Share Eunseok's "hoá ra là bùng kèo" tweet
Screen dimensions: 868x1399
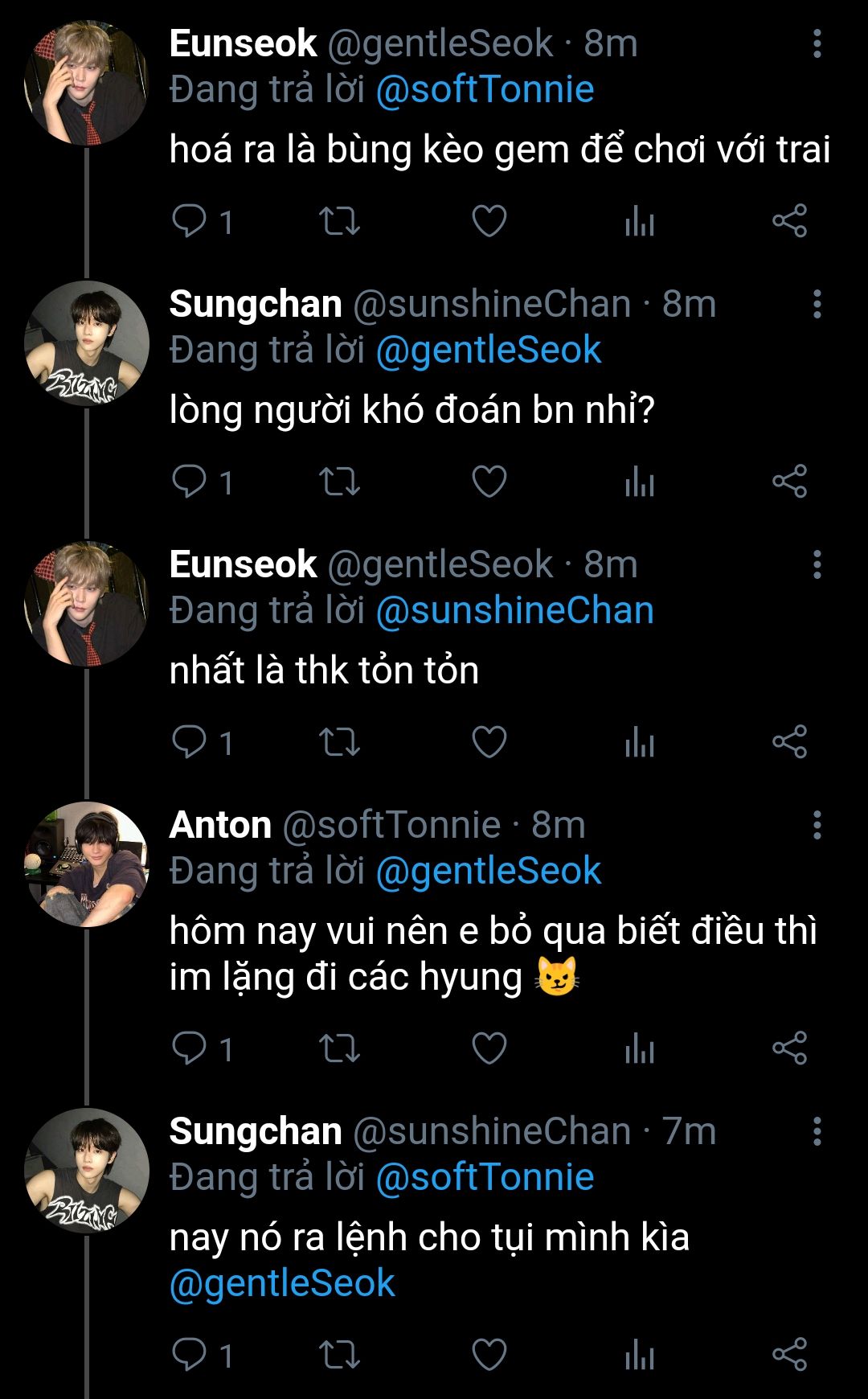coord(789,221)
